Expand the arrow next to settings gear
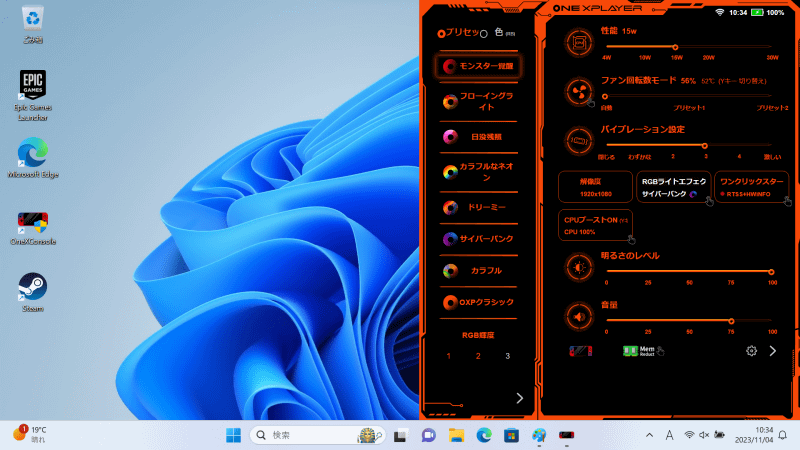The image size is (800, 450). coord(772,351)
